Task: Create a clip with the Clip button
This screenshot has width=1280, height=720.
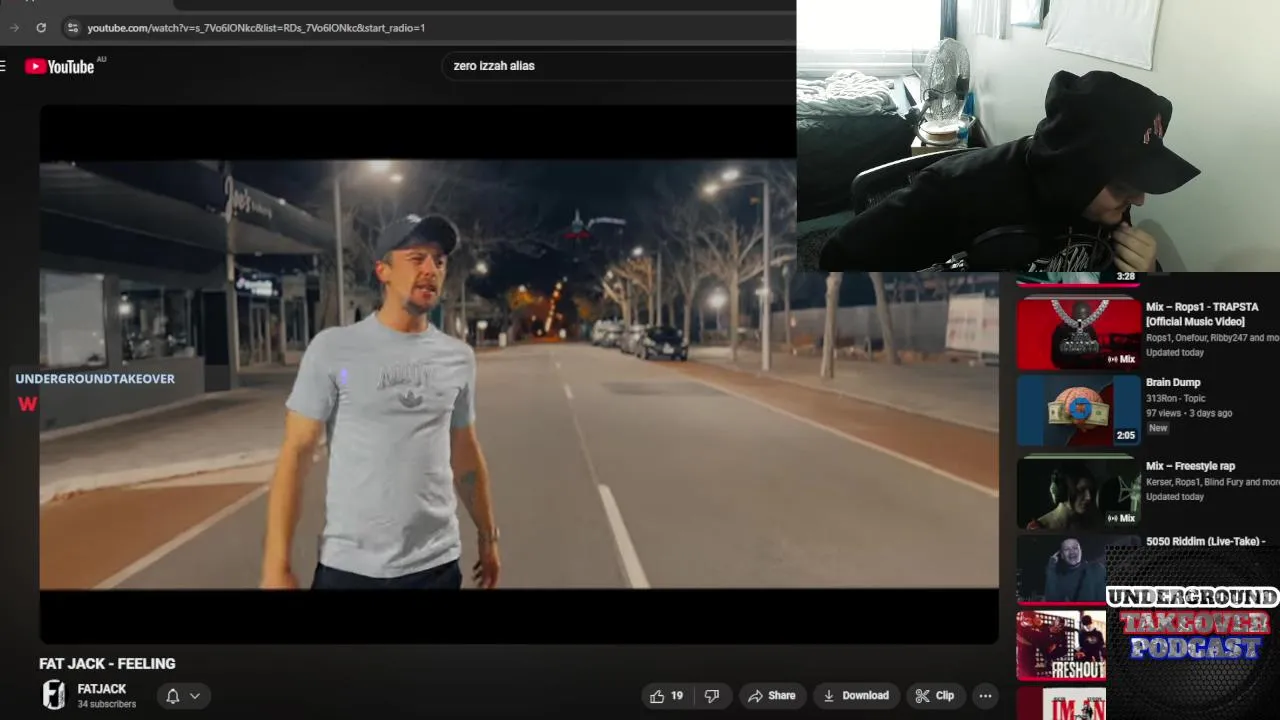Action: (935, 696)
